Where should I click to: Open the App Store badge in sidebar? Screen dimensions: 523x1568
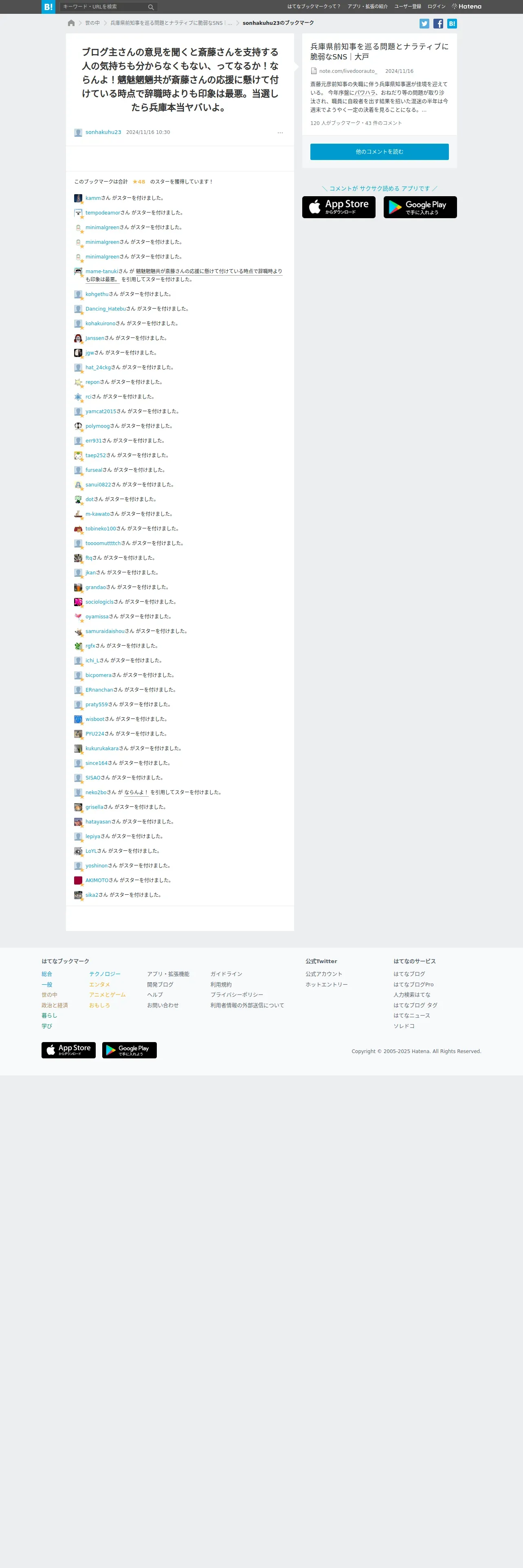click(338, 207)
